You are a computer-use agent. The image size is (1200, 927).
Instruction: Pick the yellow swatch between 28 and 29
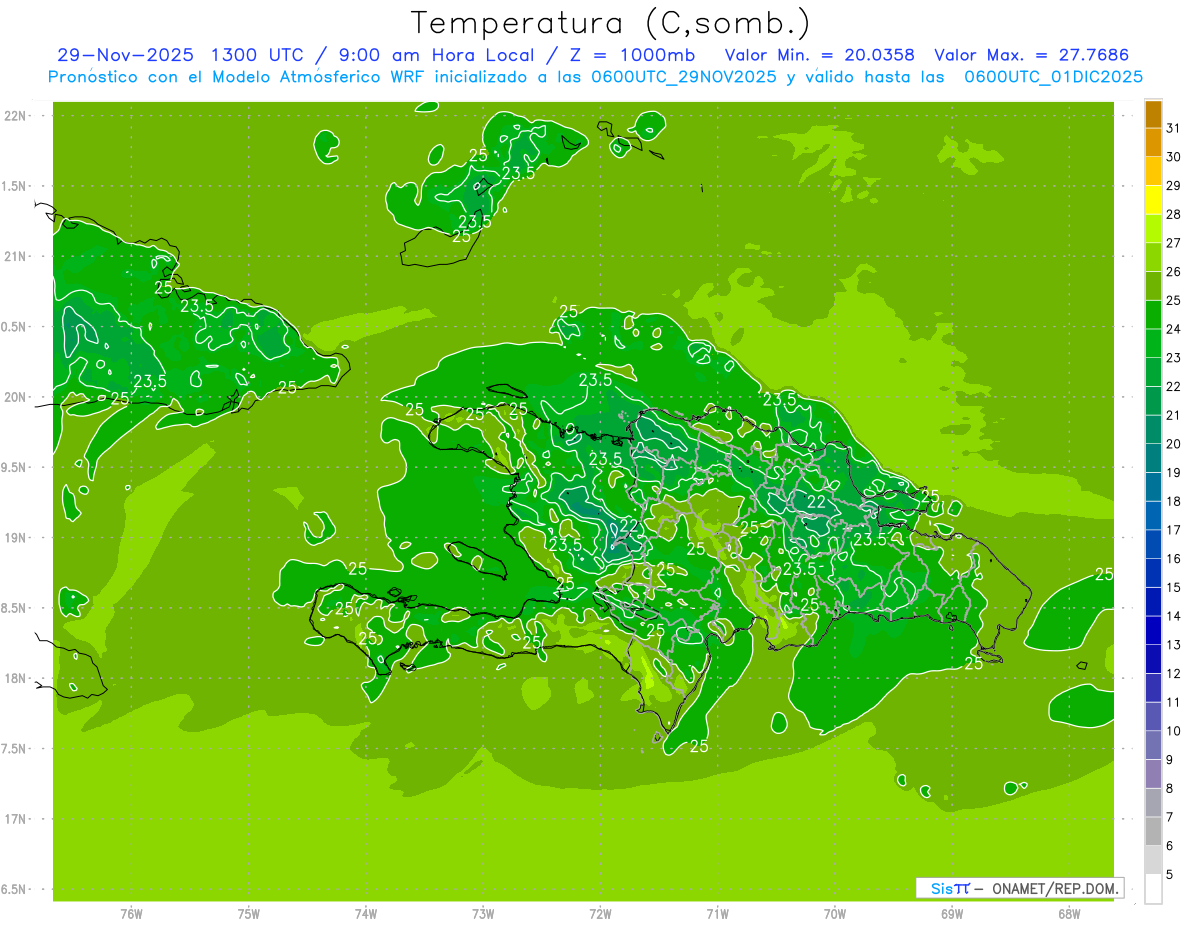tap(1153, 200)
